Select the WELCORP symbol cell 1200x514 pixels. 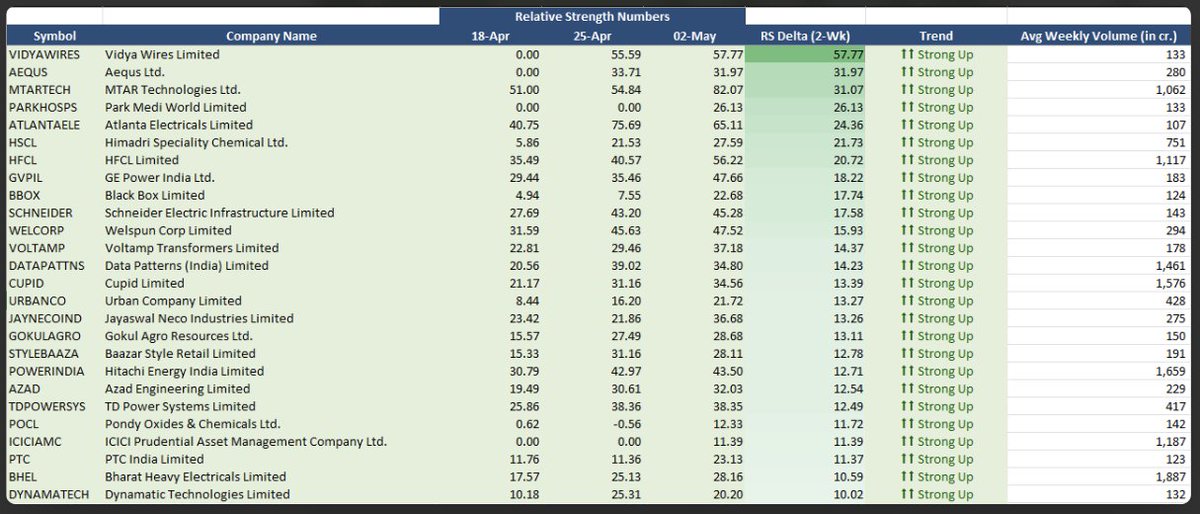[x=35, y=230]
